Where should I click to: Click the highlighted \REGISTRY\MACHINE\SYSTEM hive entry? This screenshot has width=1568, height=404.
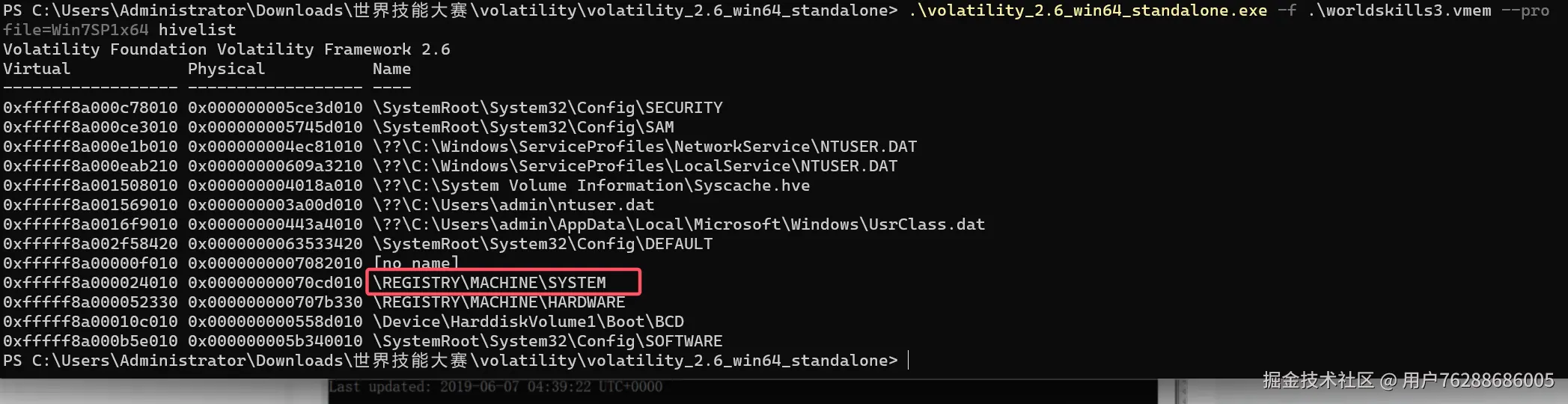coord(489,283)
